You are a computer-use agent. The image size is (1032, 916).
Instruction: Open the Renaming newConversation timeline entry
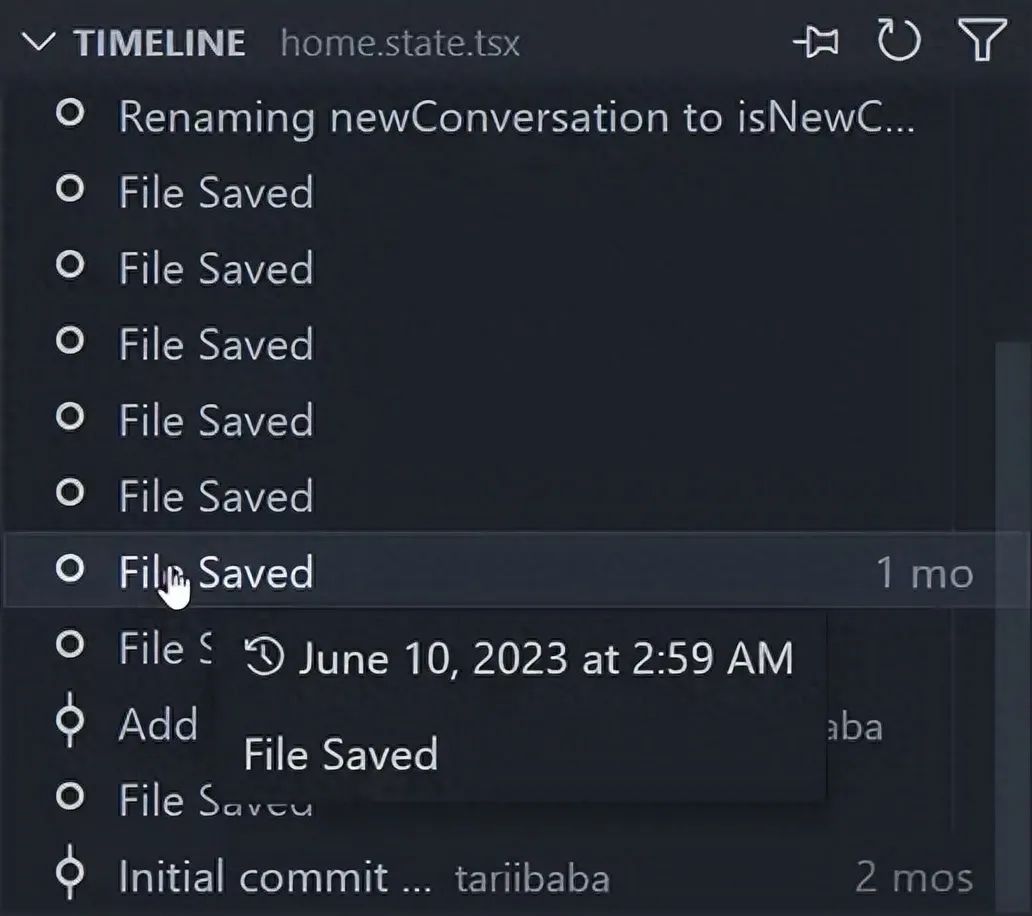click(515, 117)
